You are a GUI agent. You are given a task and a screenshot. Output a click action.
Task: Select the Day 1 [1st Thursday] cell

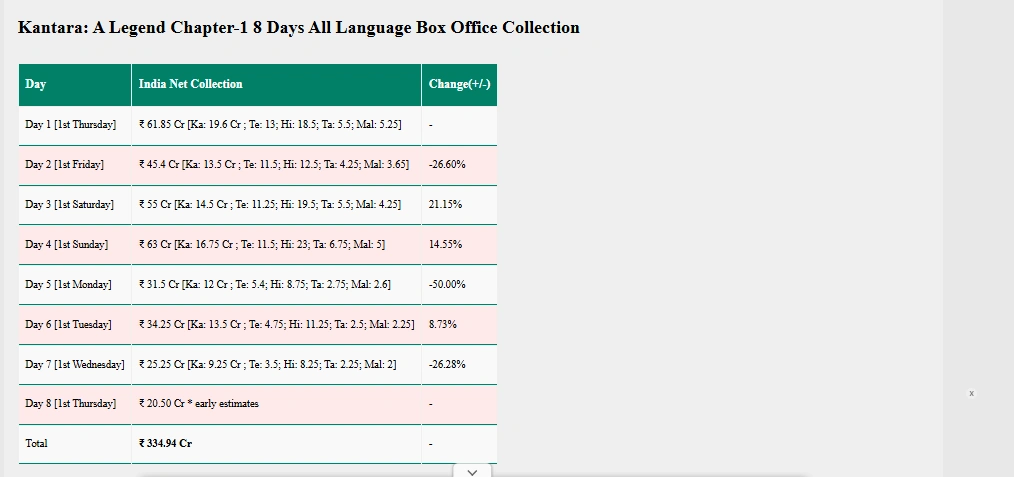[x=71, y=124]
